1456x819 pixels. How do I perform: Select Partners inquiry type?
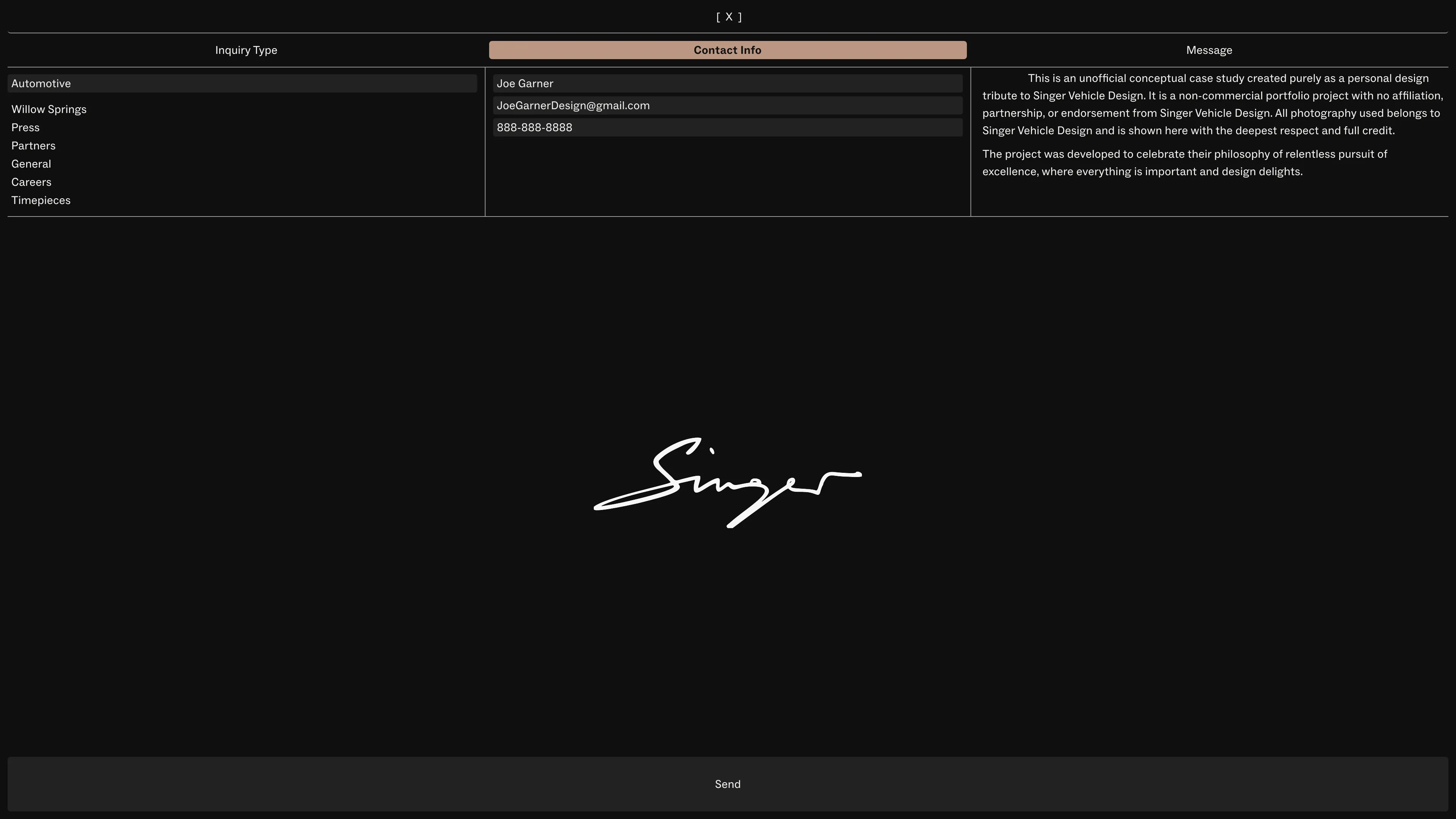pos(33,146)
